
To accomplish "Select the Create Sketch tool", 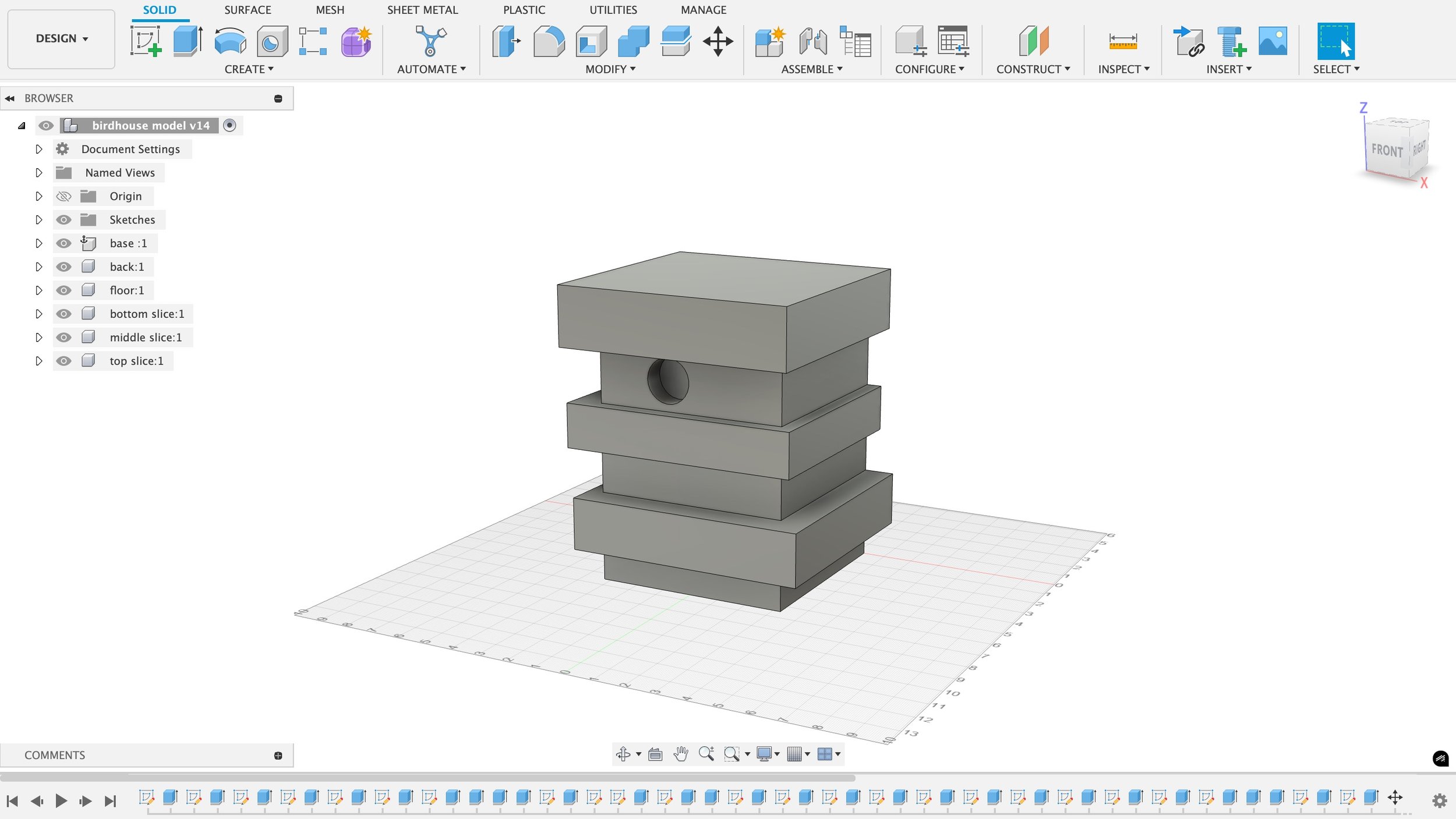I will (146, 41).
